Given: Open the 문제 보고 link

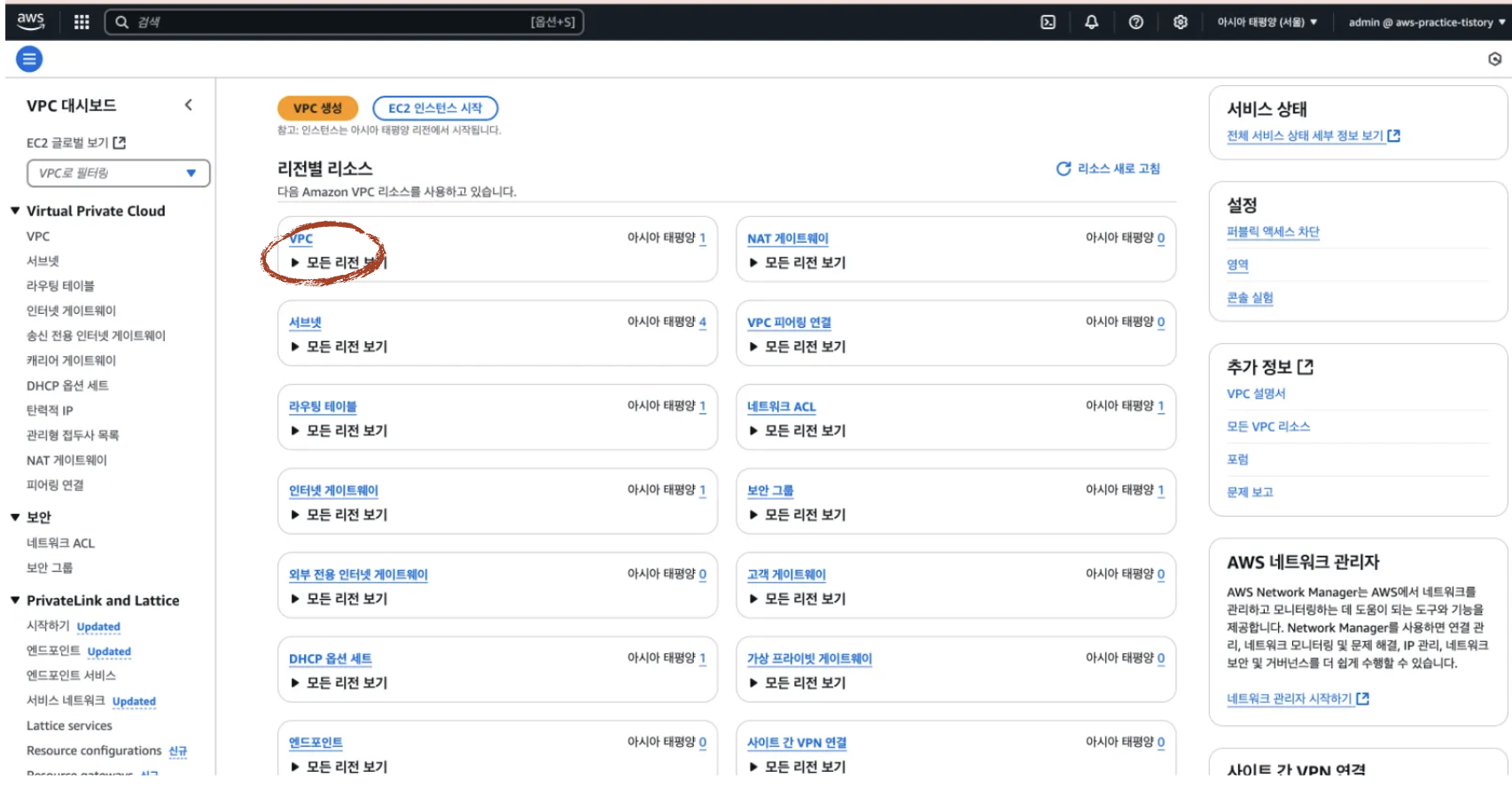Looking at the screenshot, I should pos(1250,492).
